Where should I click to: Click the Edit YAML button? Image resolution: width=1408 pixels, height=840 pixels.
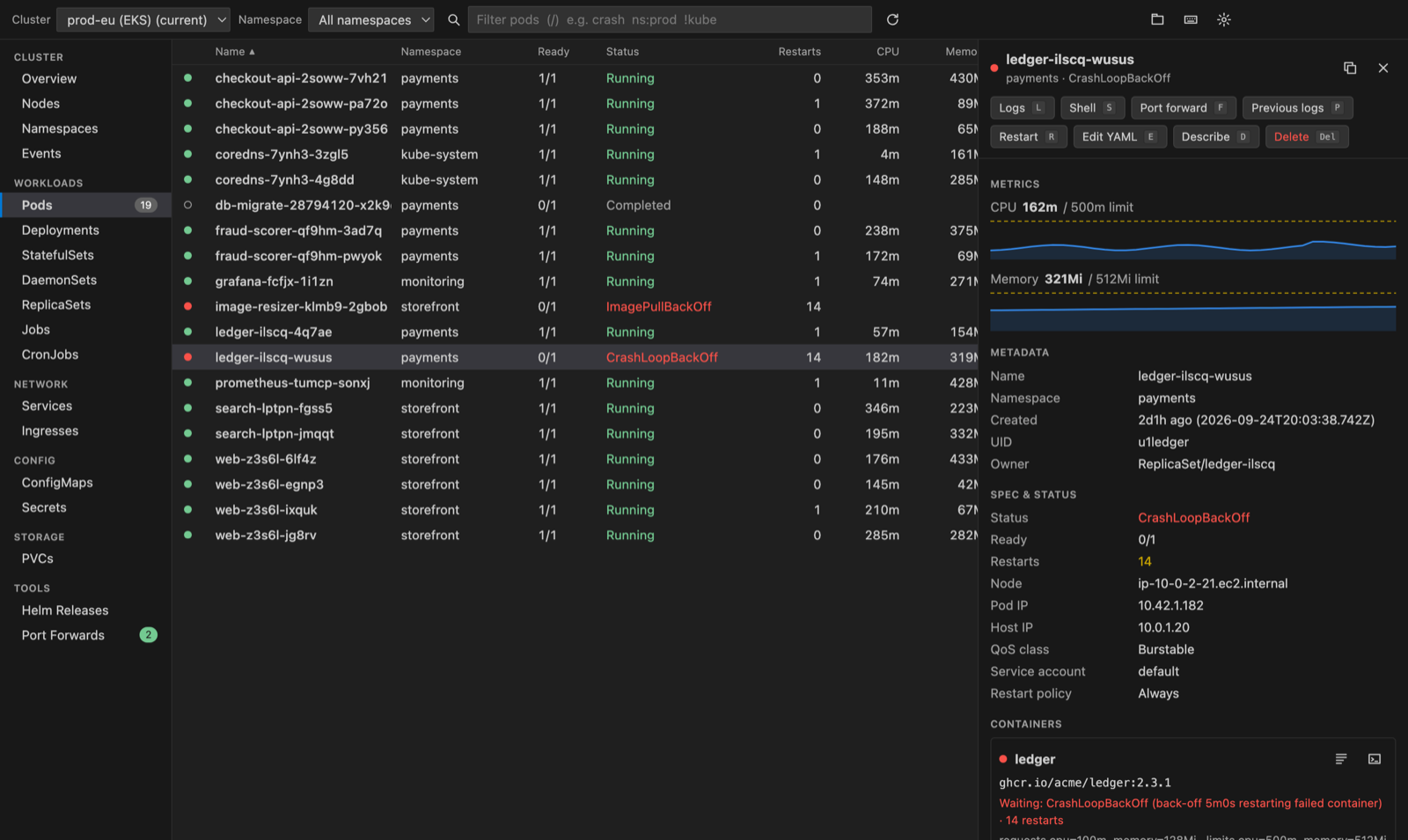pos(1120,136)
